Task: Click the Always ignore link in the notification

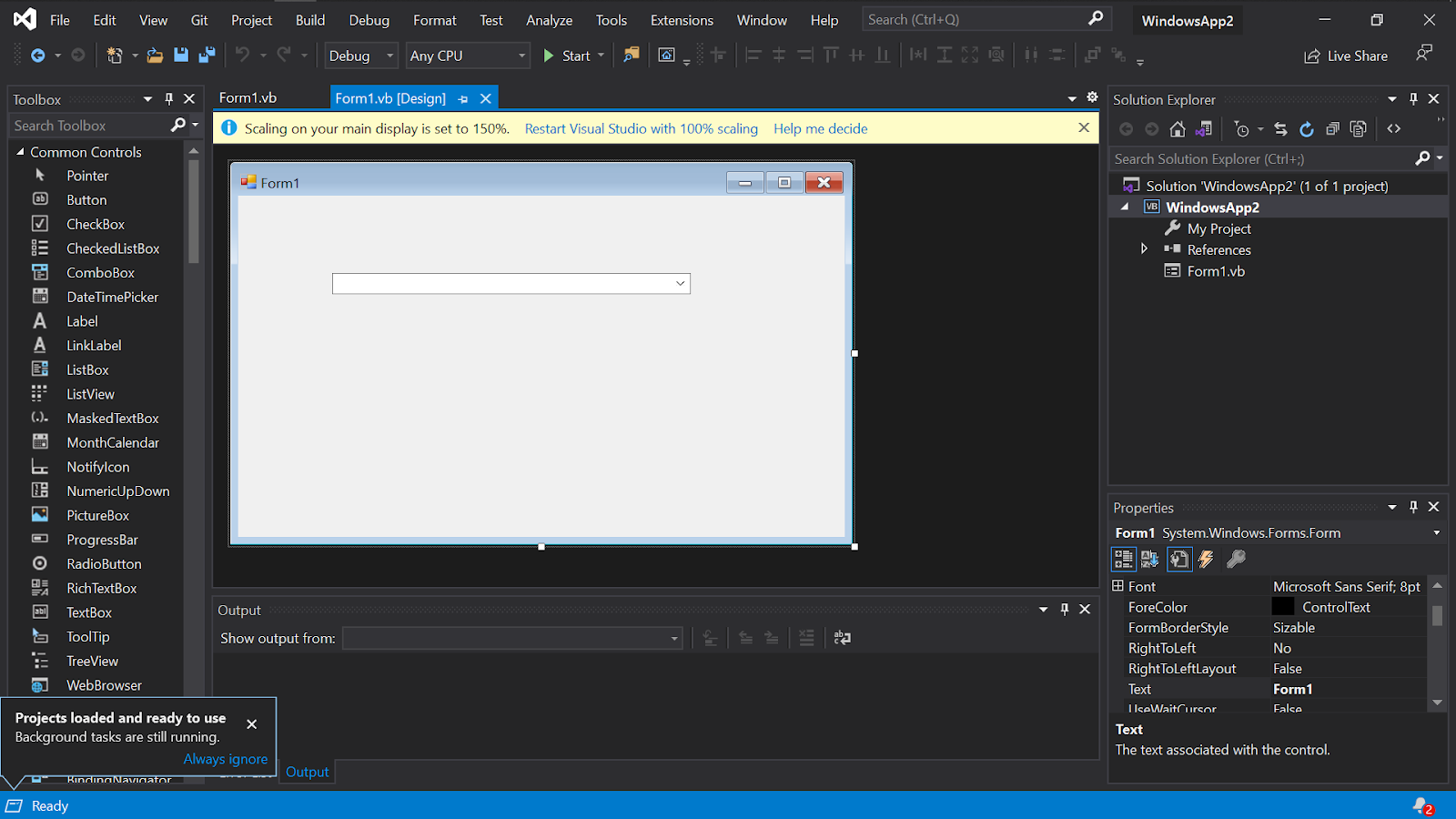Action: coord(226,759)
